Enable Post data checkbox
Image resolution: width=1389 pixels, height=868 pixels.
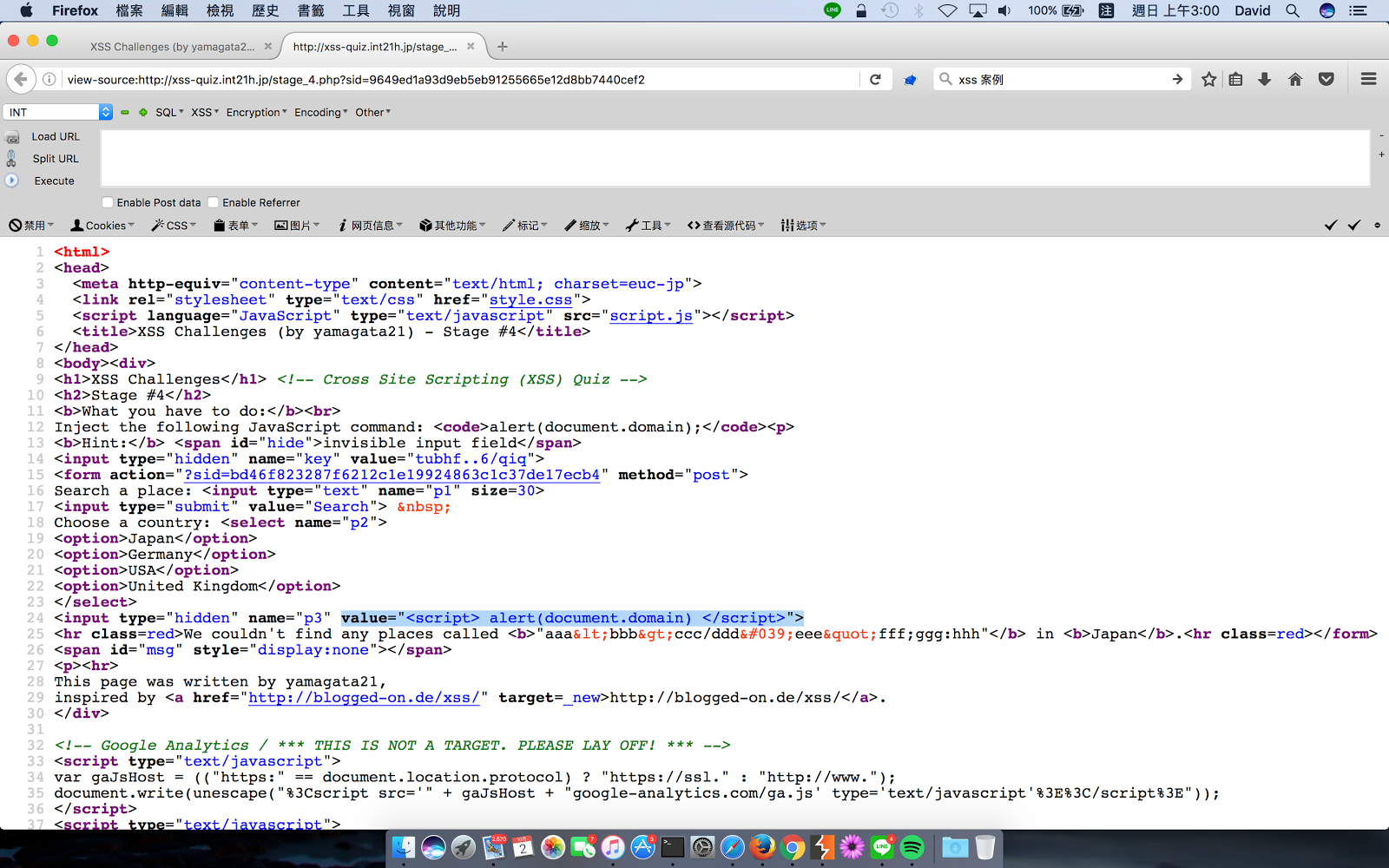click(x=108, y=202)
